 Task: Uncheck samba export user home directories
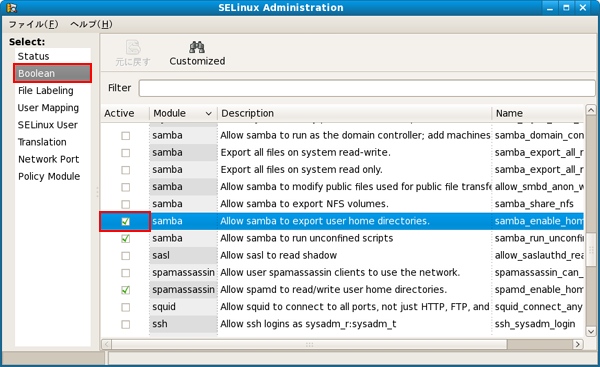pyautogui.click(x=126, y=221)
